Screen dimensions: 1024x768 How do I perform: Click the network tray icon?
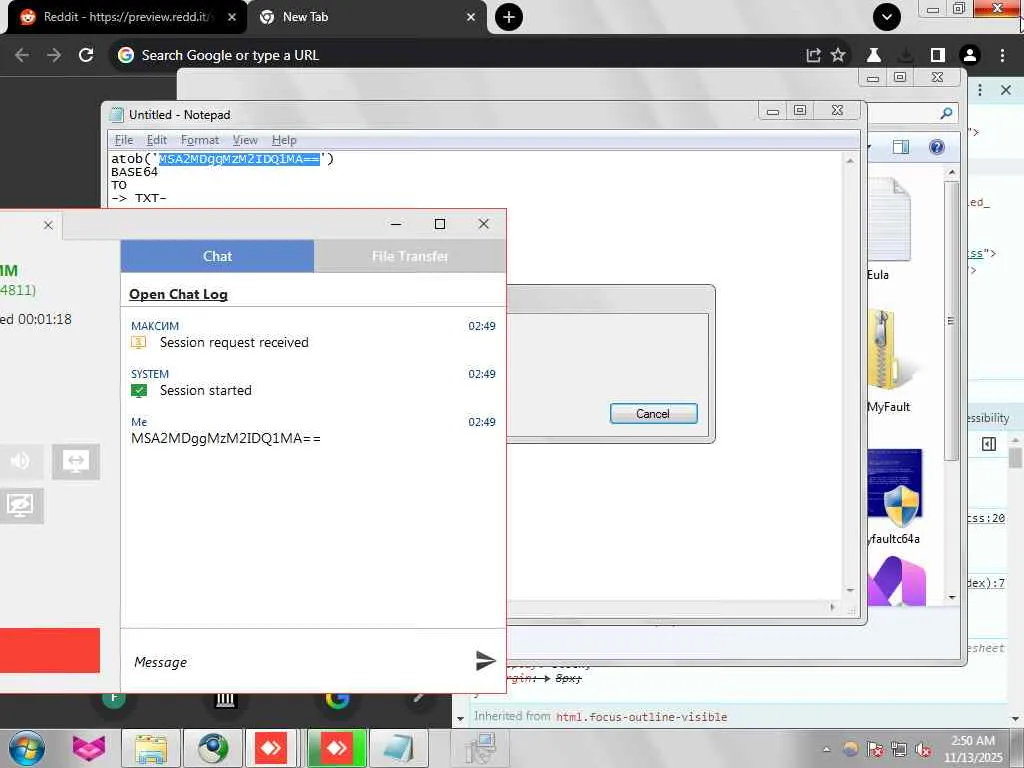(899, 749)
